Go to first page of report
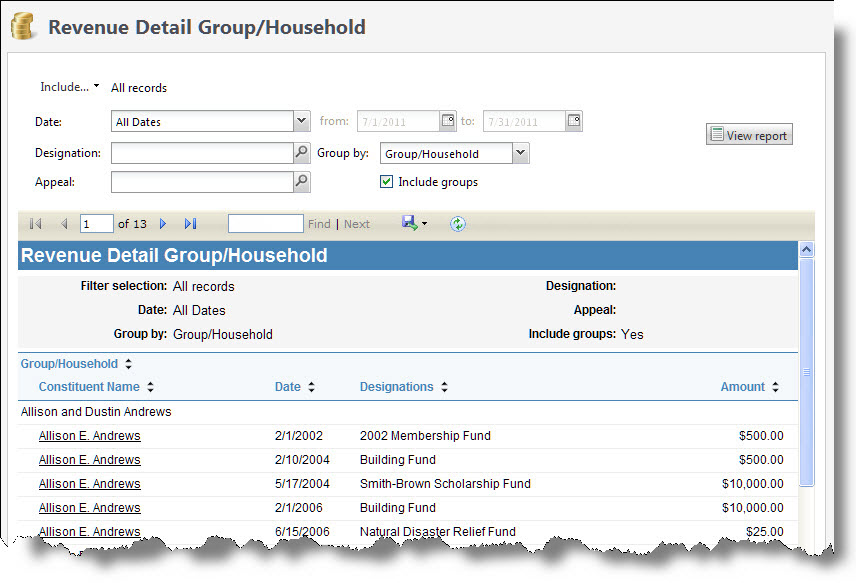Image resolution: width=856 pixels, height=583 pixels. 36,224
